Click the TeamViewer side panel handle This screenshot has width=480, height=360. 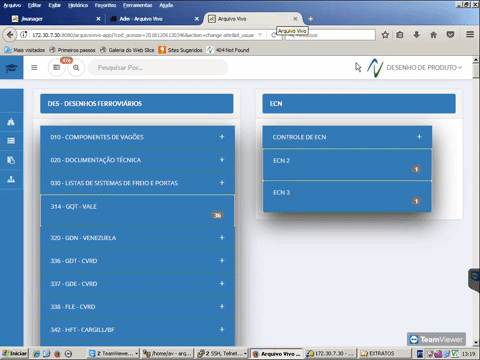(x=474, y=280)
